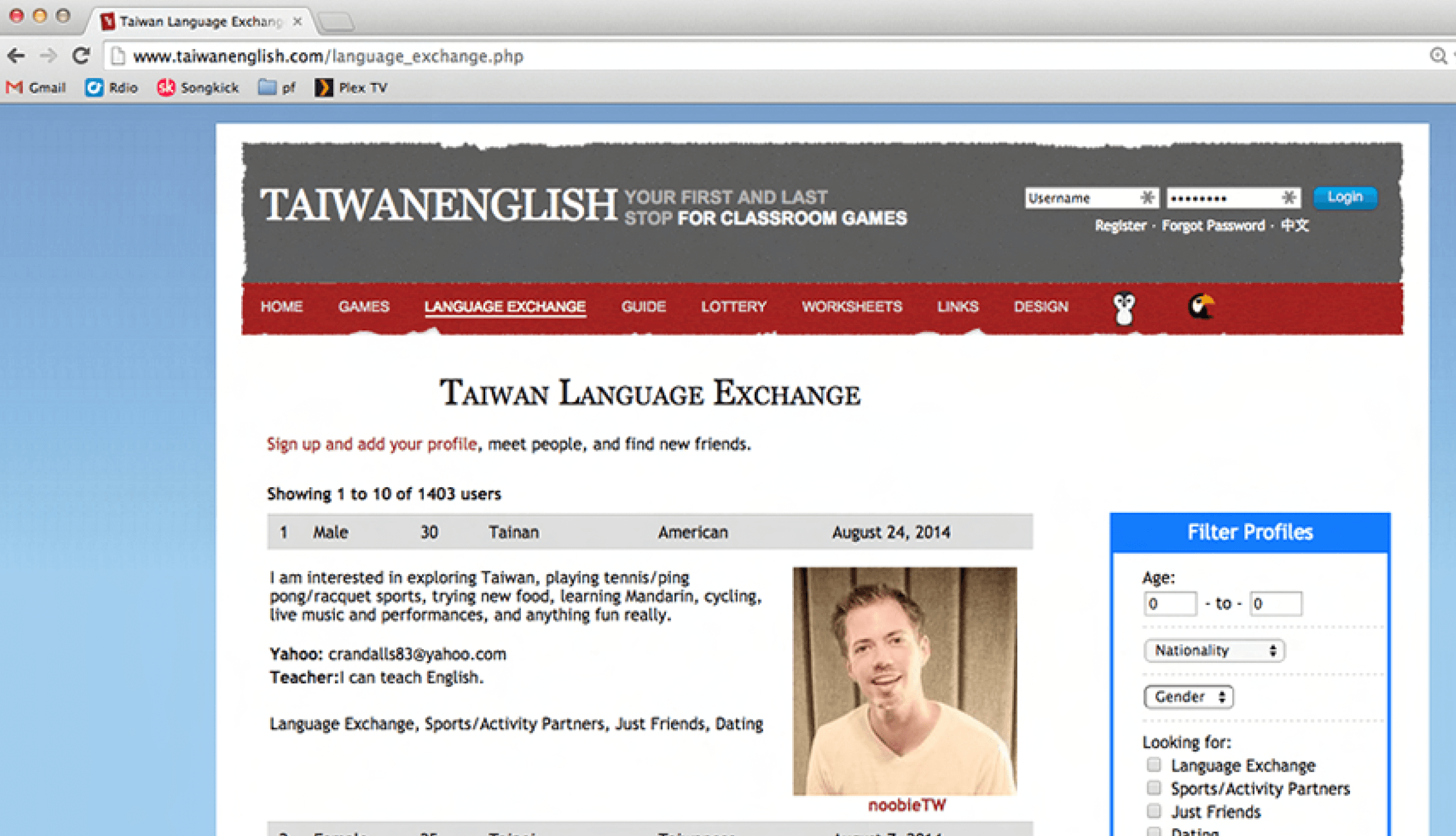Open noobieTW's profile photo

(904, 681)
